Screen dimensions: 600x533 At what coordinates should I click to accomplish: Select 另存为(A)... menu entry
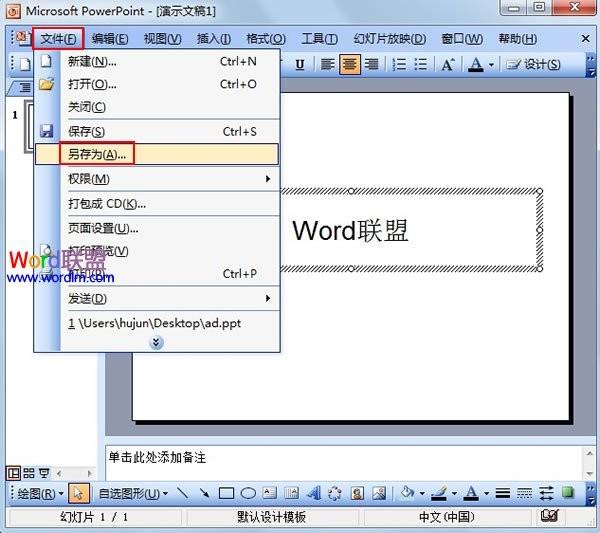[x=157, y=154]
